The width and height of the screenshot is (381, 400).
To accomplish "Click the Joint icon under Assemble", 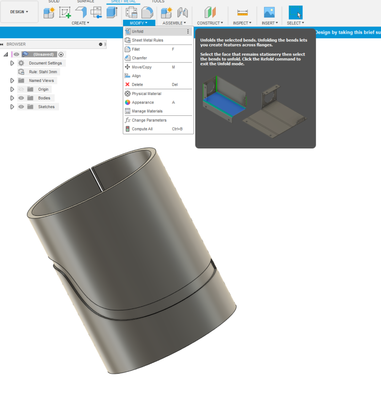I will pyautogui.click(x=182, y=13).
